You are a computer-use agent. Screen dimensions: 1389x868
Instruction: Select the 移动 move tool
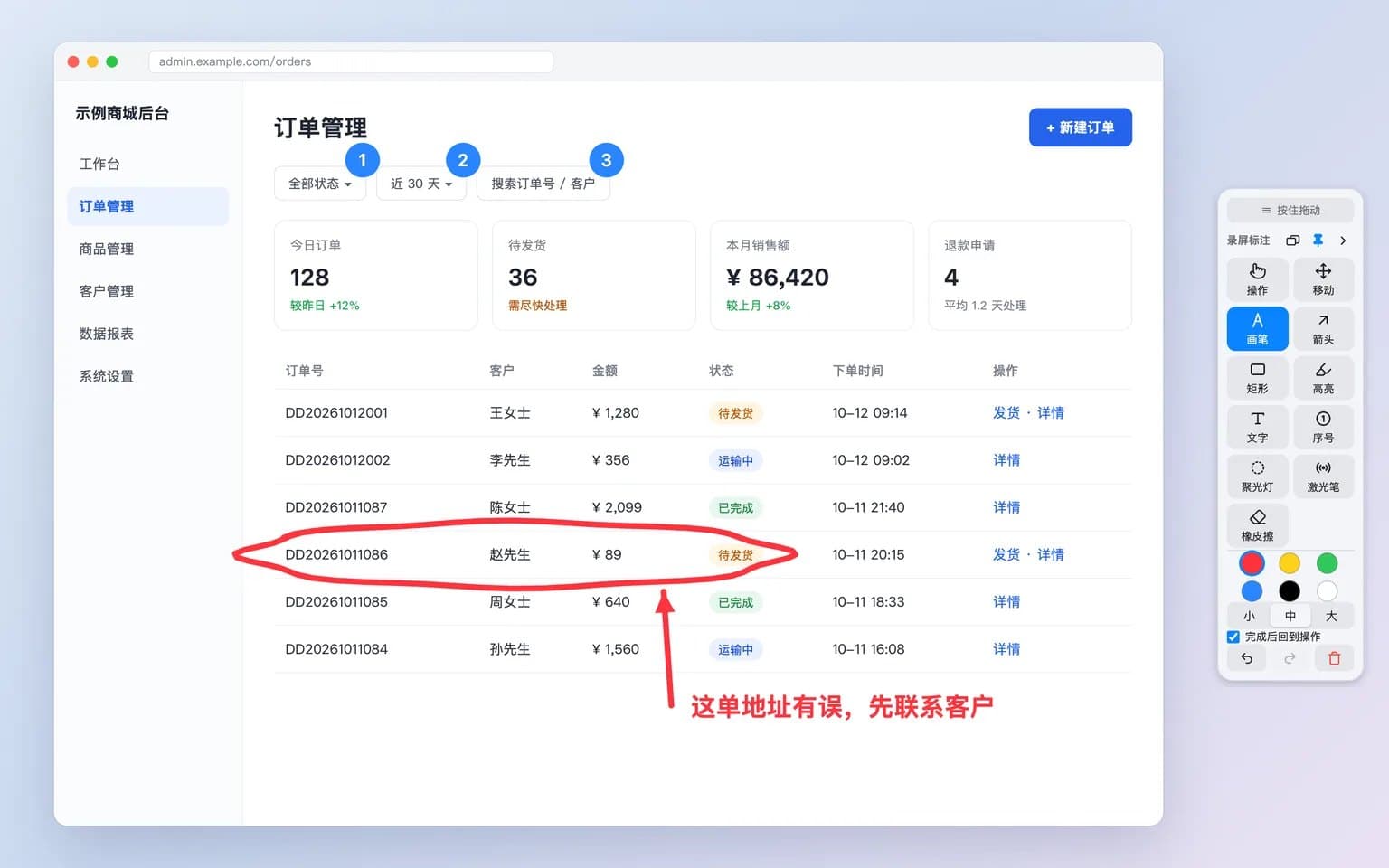[x=1323, y=278]
